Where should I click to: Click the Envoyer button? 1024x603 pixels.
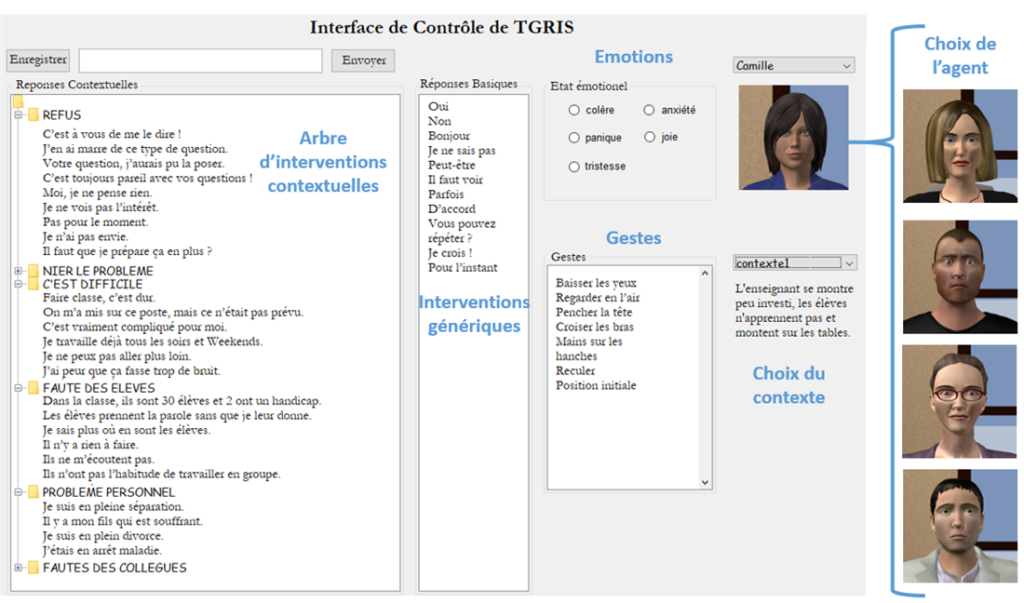[363, 60]
